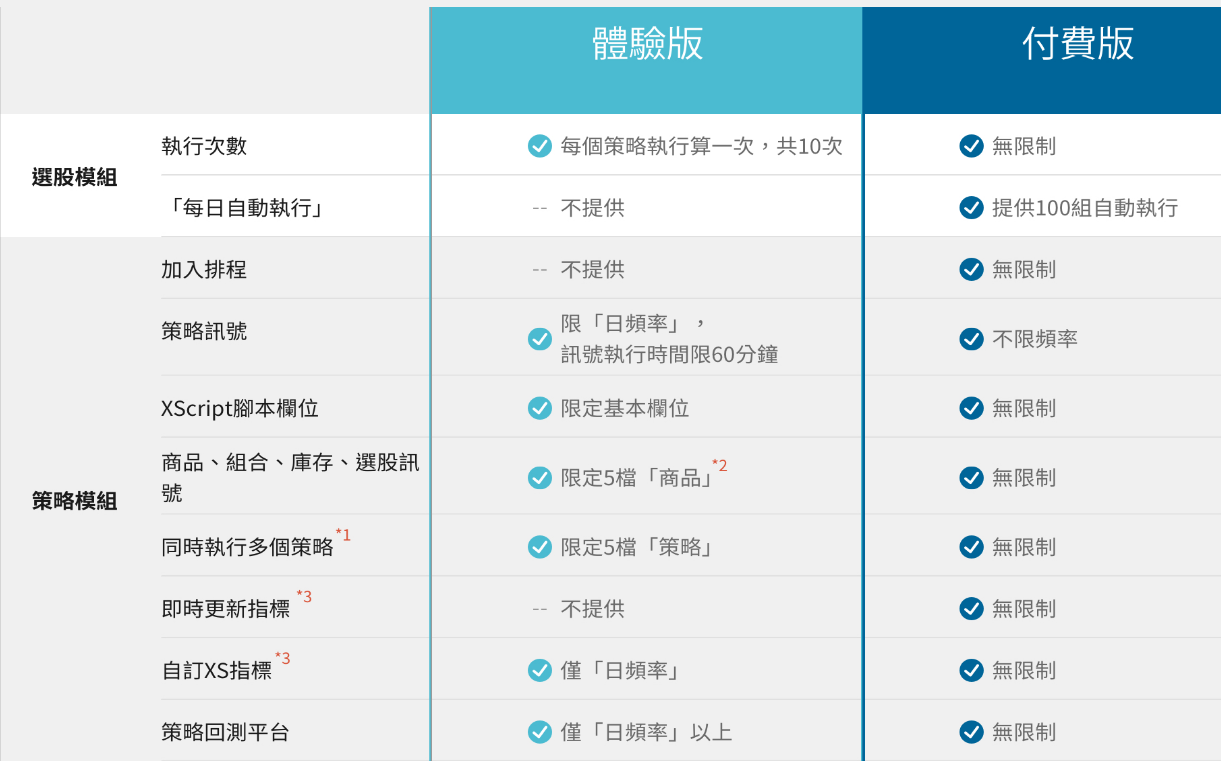Image resolution: width=1221 pixels, height=761 pixels.
Task: Click the XScript腳本欄位 feature label
Action: point(240,408)
